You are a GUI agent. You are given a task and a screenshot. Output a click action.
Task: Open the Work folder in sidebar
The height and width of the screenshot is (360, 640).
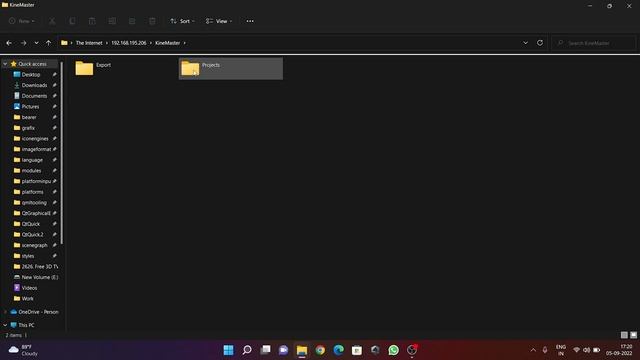pos(27,298)
